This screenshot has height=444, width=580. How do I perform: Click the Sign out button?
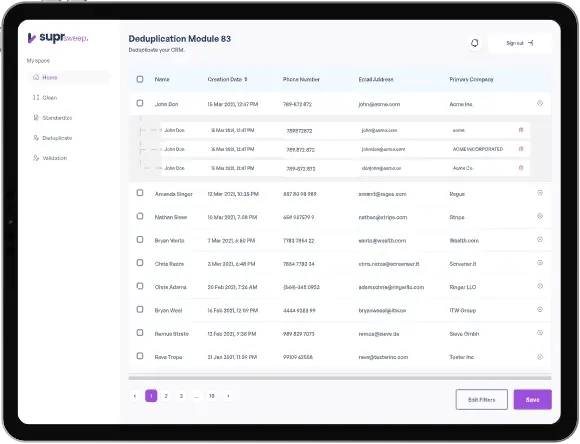pos(519,43)
